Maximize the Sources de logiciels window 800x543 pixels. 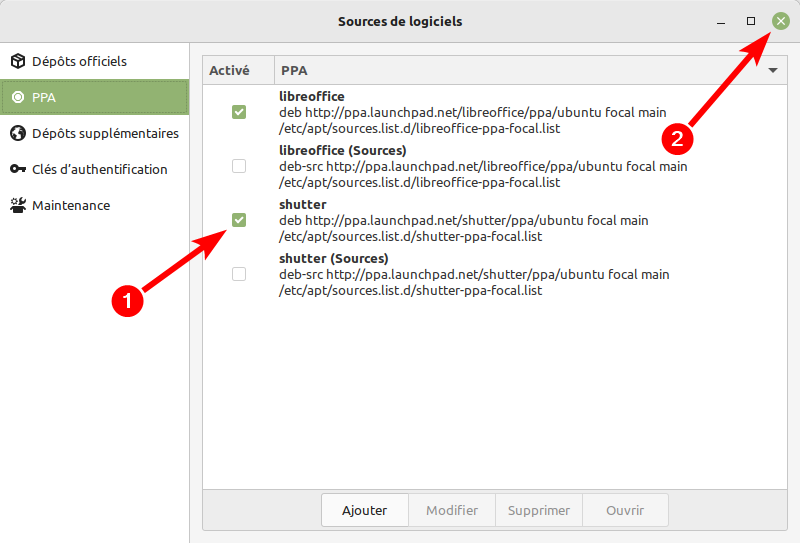[751, 21]
